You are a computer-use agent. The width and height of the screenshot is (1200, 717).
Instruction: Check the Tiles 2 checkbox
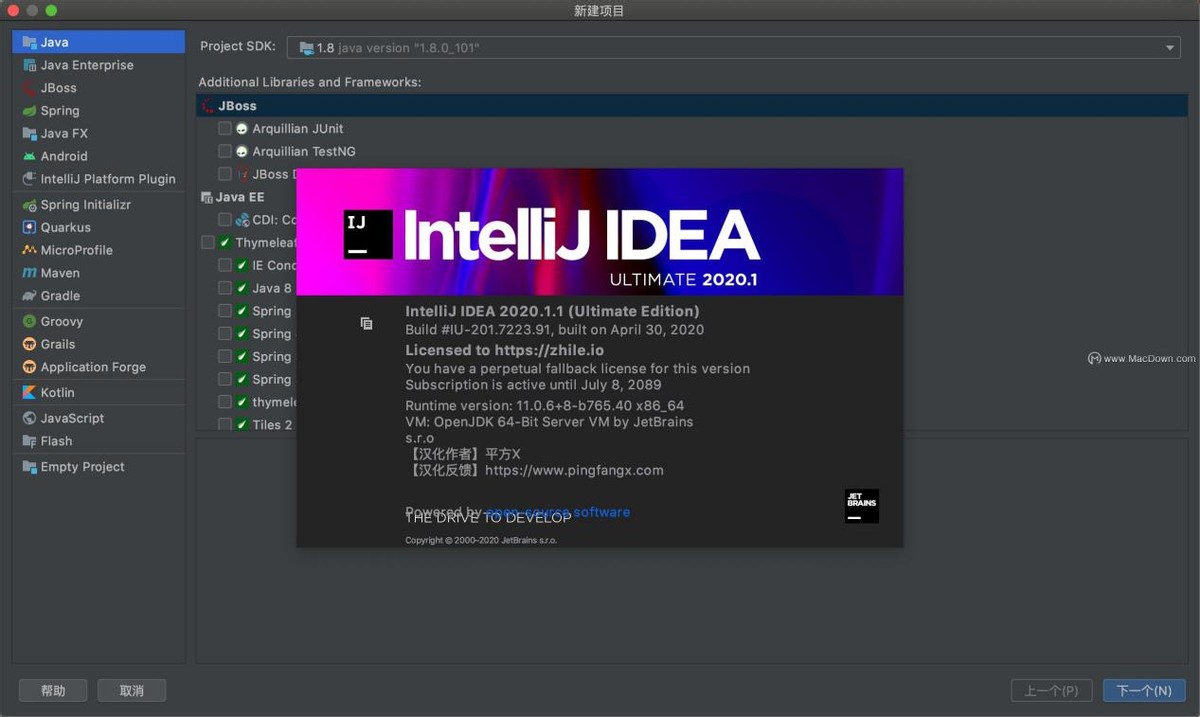click(x=225, y=425)
